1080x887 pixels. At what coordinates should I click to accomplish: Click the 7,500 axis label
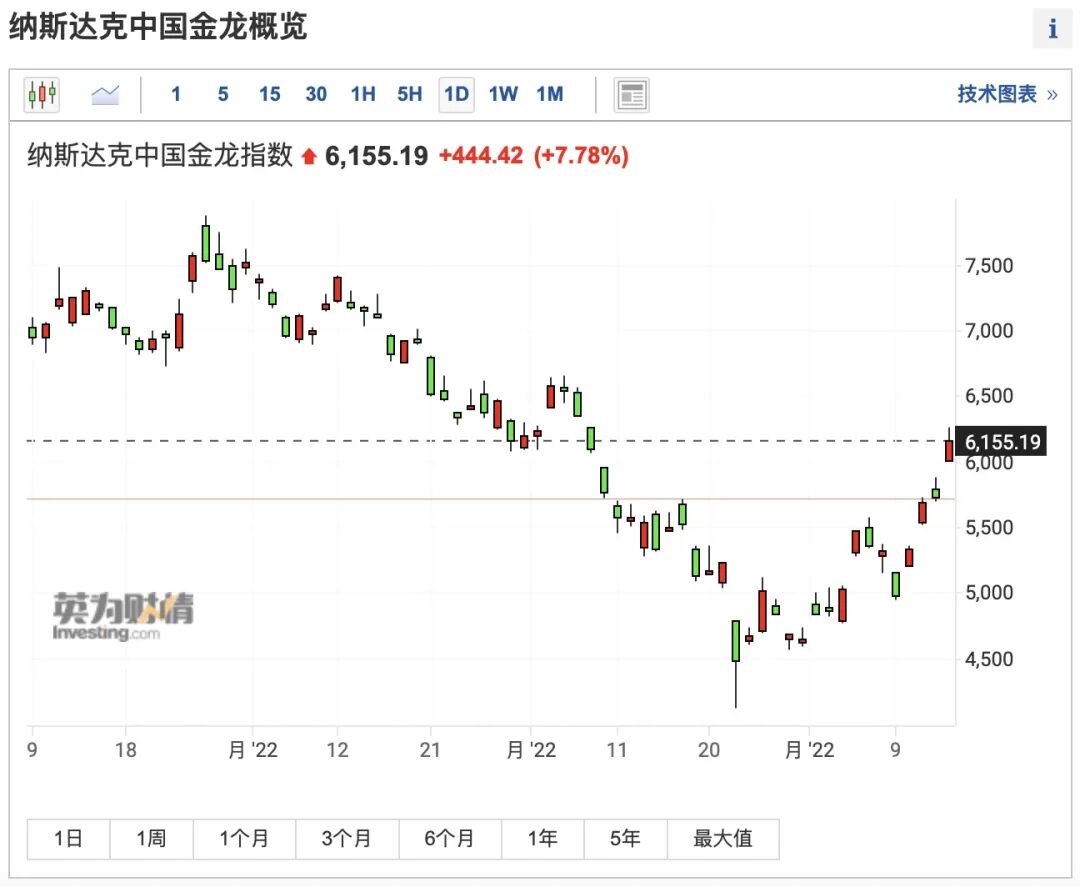989,266
